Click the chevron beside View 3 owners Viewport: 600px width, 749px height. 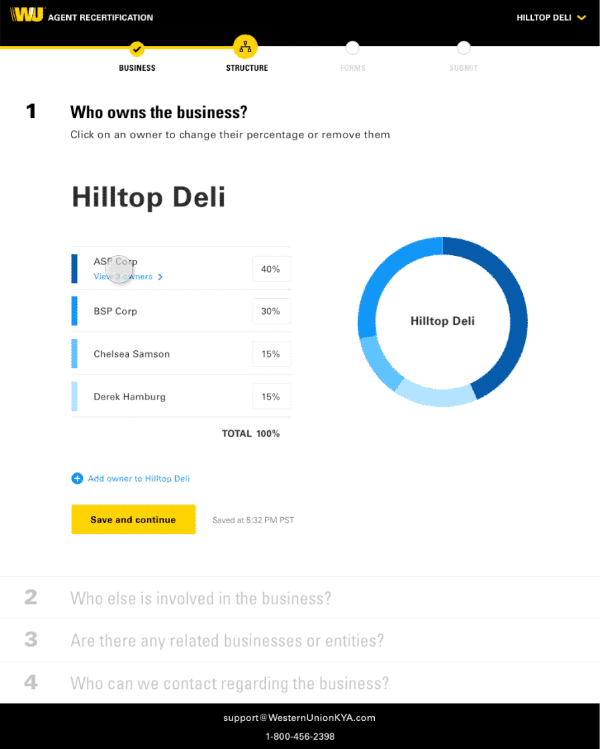click(160, 277)
